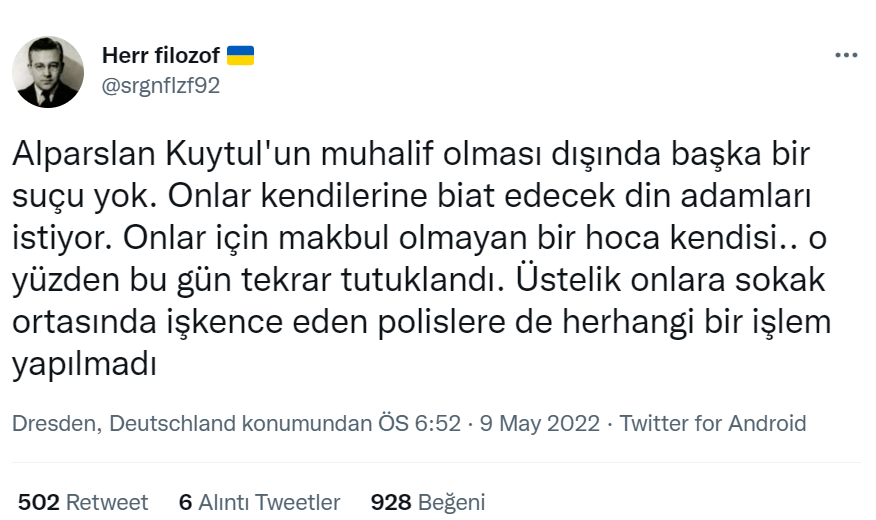The image size is (876, 520).
Task: Click the name Alparslan Kuytul'un in the tweet
Action: [150, 156]
